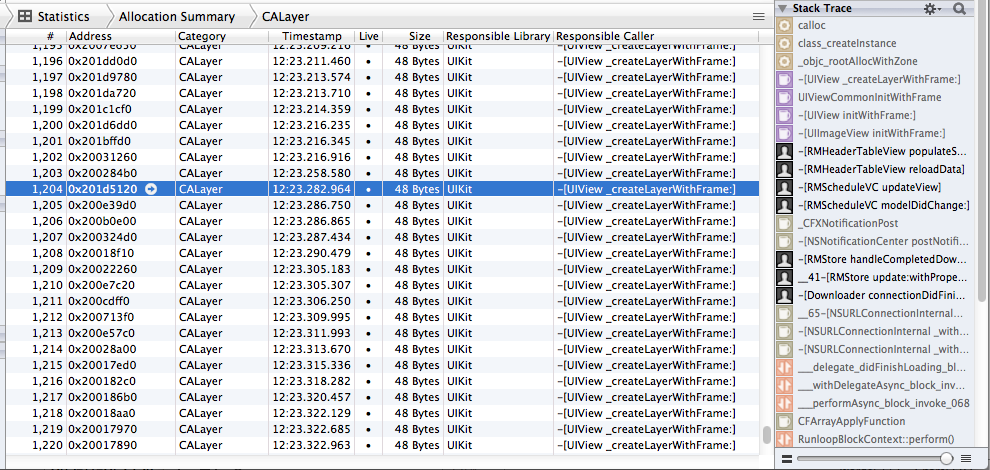Click the focus arrow beside address 0x201d5120
This screenshot has width=990, height=470.
pos(151,189)
